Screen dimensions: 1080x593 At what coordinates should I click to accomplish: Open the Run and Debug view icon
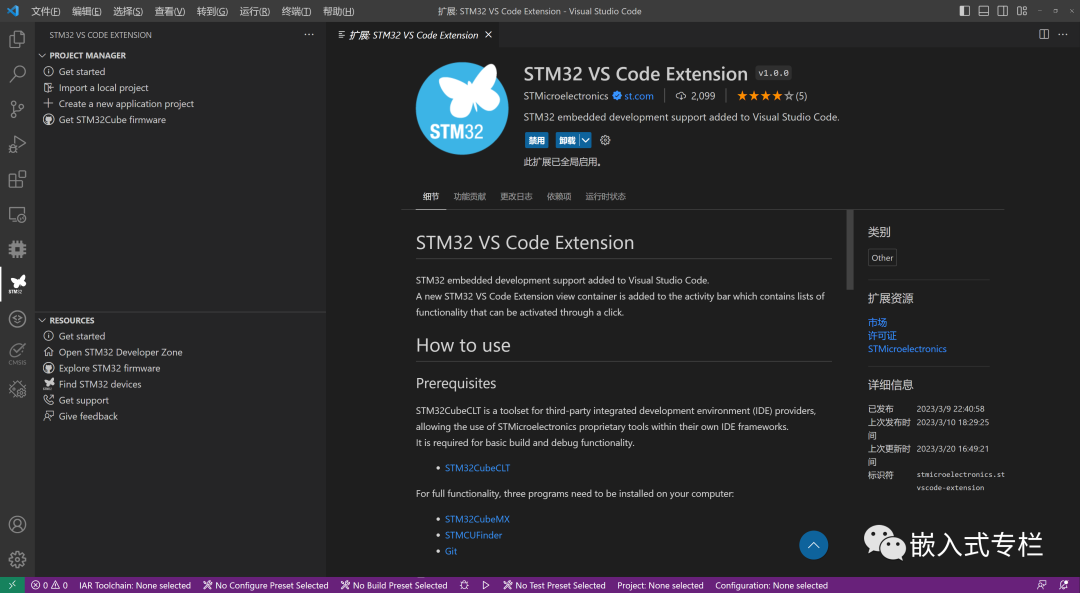[x=17, y=144]
